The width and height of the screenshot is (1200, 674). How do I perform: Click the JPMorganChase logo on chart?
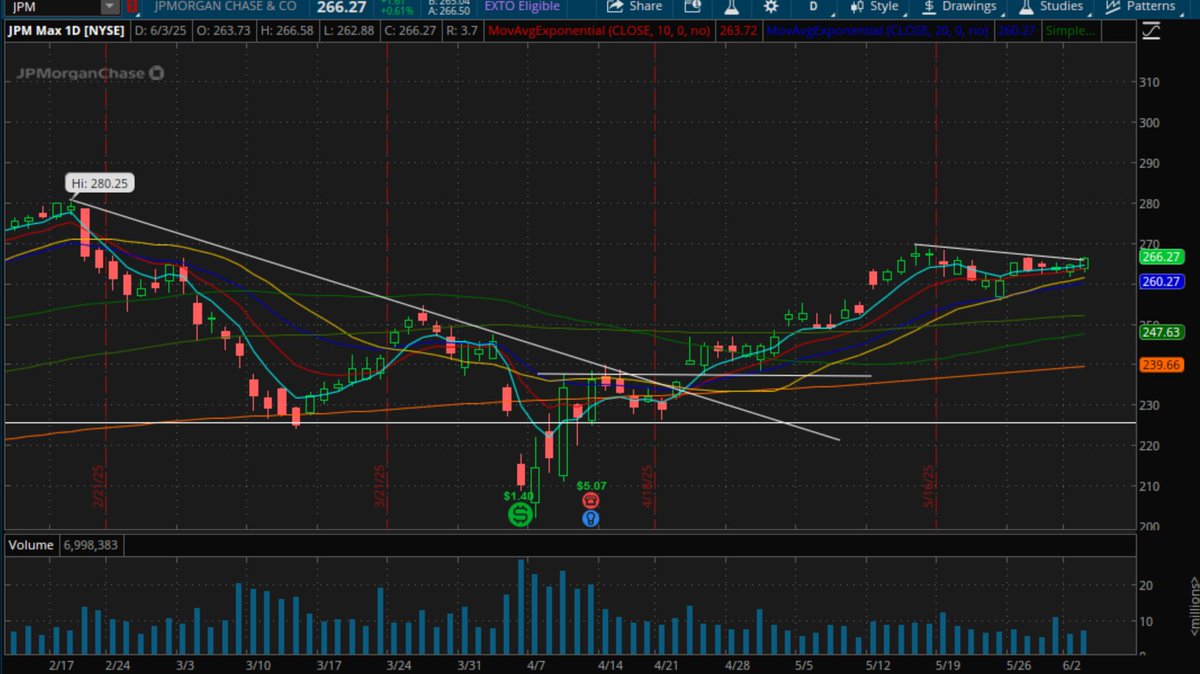[x=88, y=73]
